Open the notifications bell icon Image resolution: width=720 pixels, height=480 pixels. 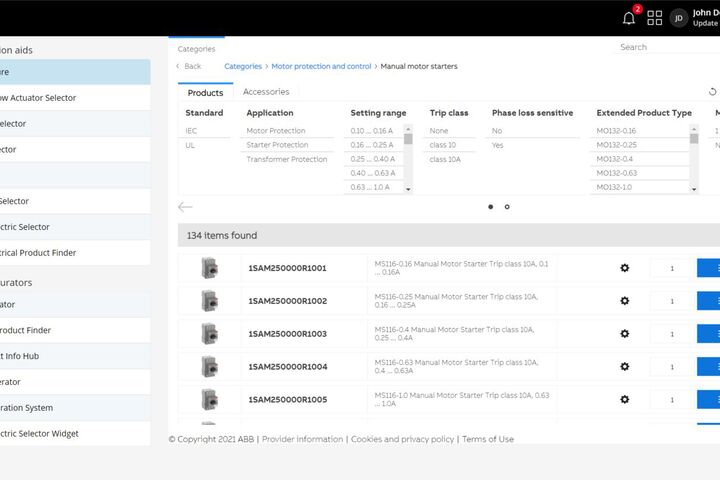[629, 18]
